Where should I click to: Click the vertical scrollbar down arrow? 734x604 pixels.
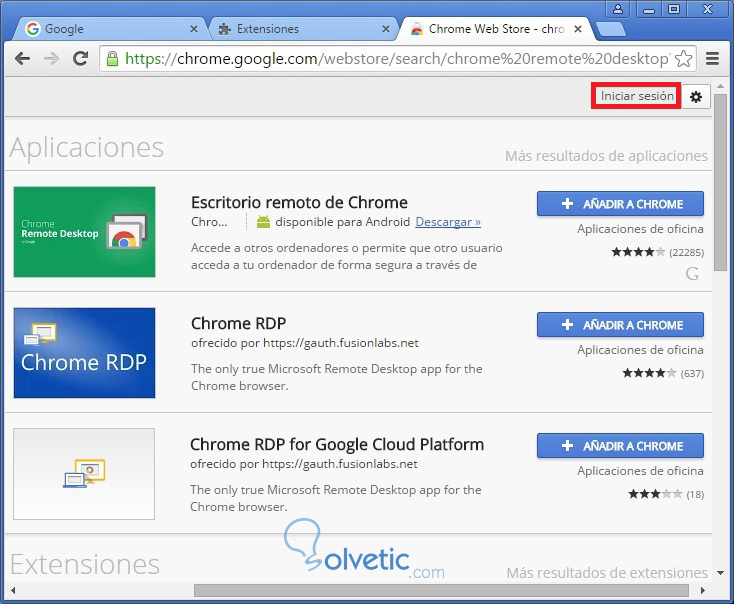coord(720,573)
